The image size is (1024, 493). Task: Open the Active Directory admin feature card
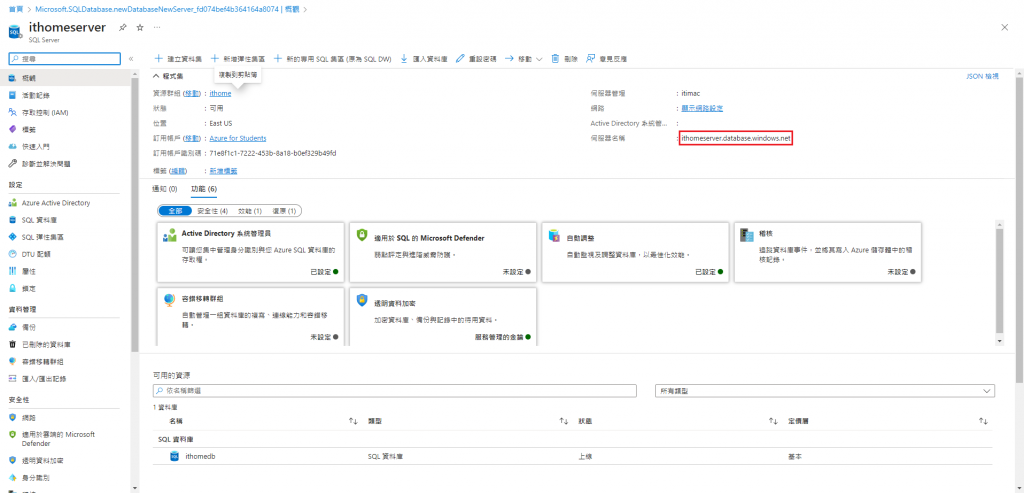[x=251, y=252]
